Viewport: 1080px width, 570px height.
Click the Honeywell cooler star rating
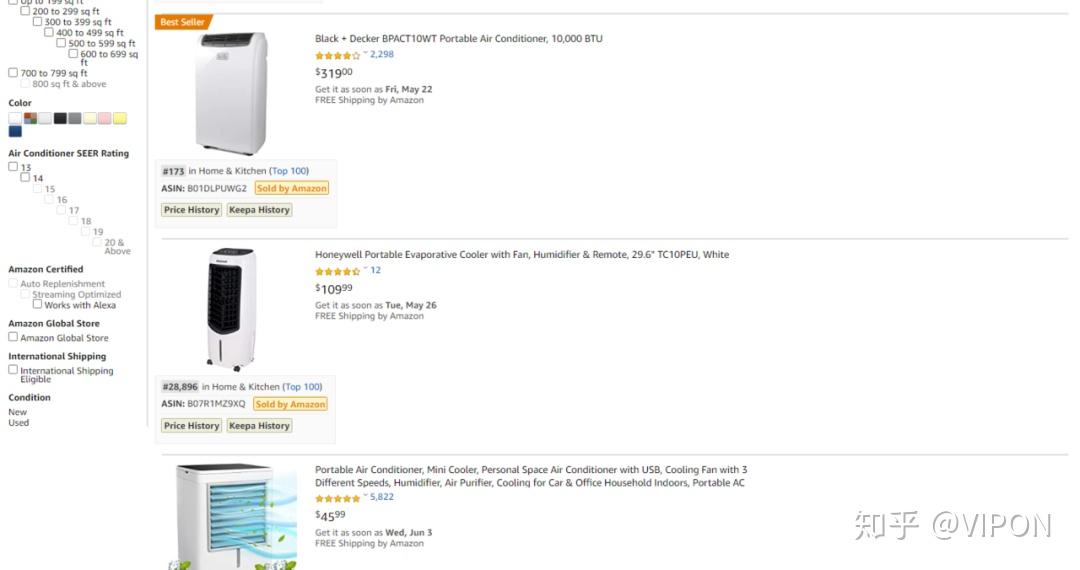337,271
